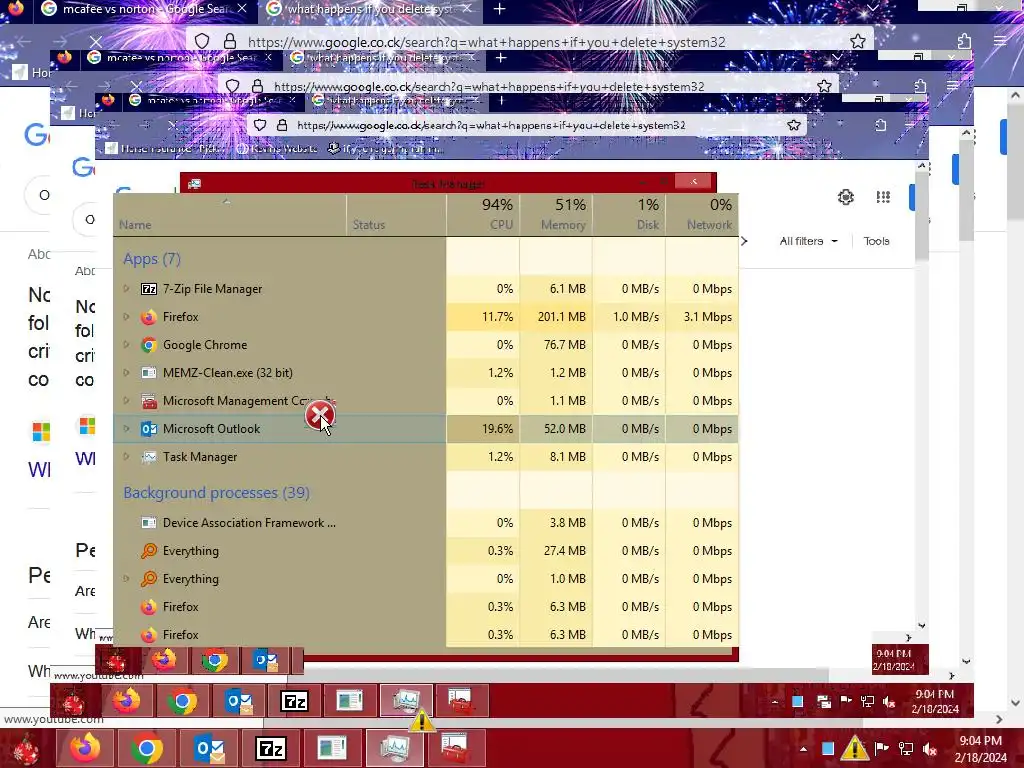Click the 3.1 Mbps network cell
Viewport: 1024px width, 768px height.
point(703,317)
